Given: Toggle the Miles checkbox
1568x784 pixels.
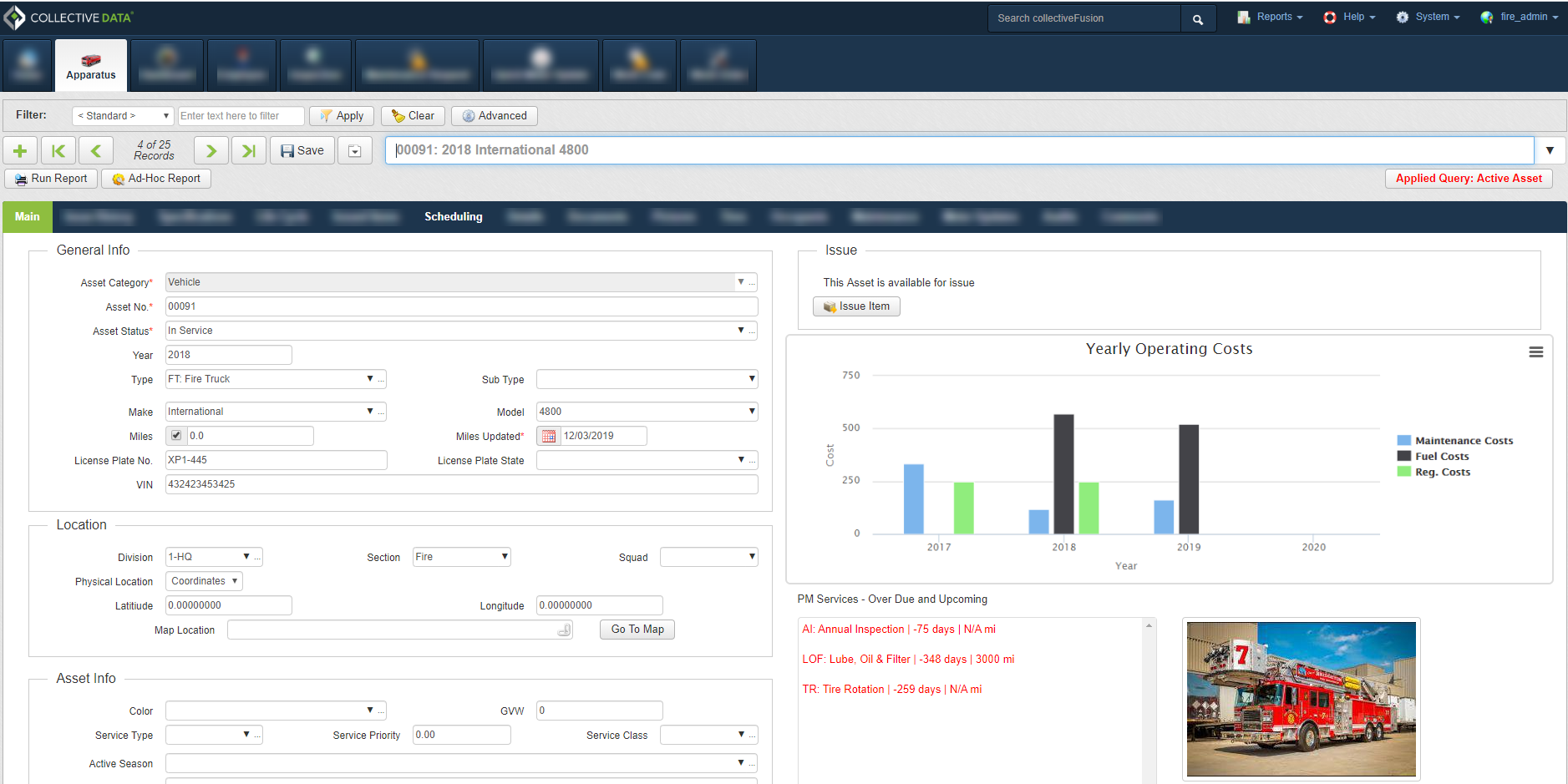Looking at the screenshot, I should pyautogui.click(x=176, y=436).
